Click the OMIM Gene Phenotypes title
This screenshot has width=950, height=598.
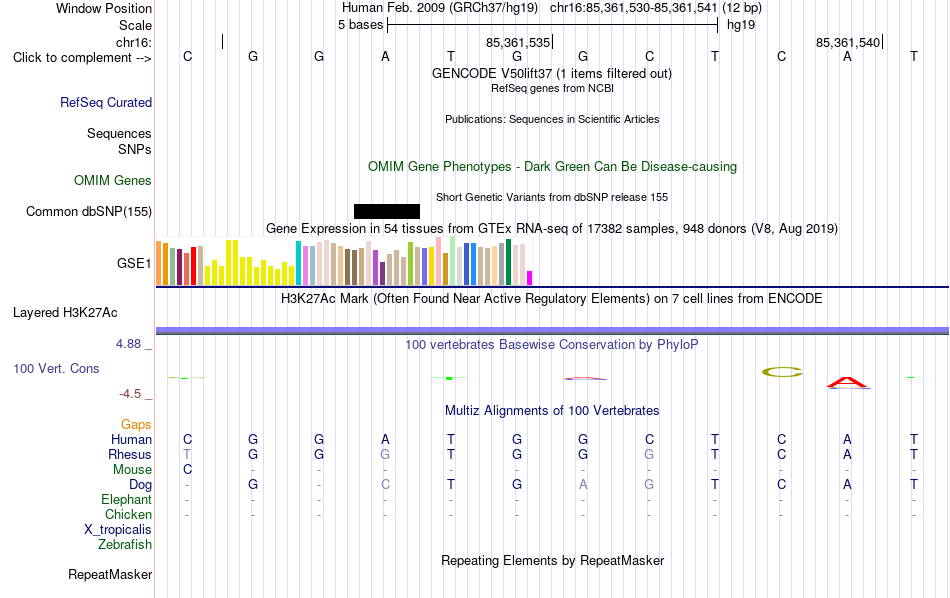tap(553, 167)
